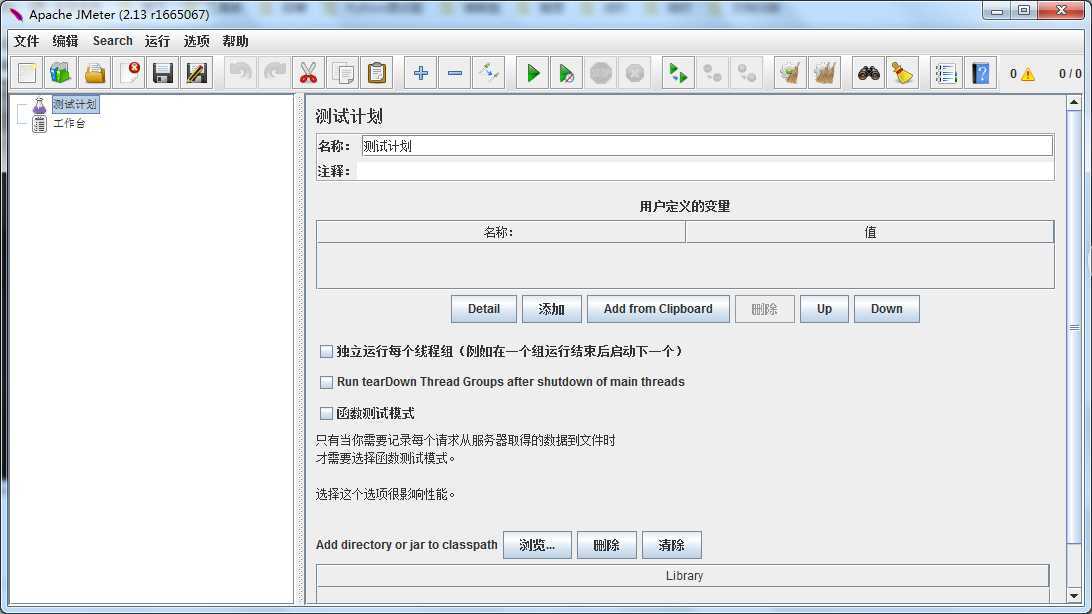Open Search with binoculars icon
This screenshot has width=1092, height=614.
tap(868, 72)
